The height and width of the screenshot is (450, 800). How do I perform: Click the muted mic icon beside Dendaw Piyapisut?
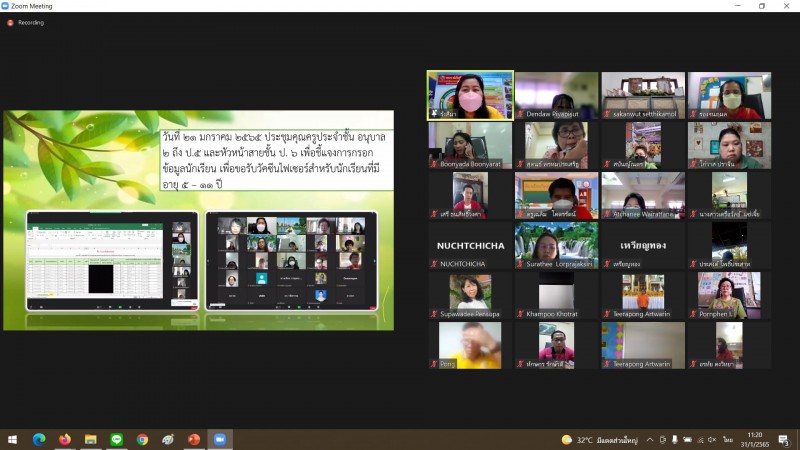tap(520, 114)
